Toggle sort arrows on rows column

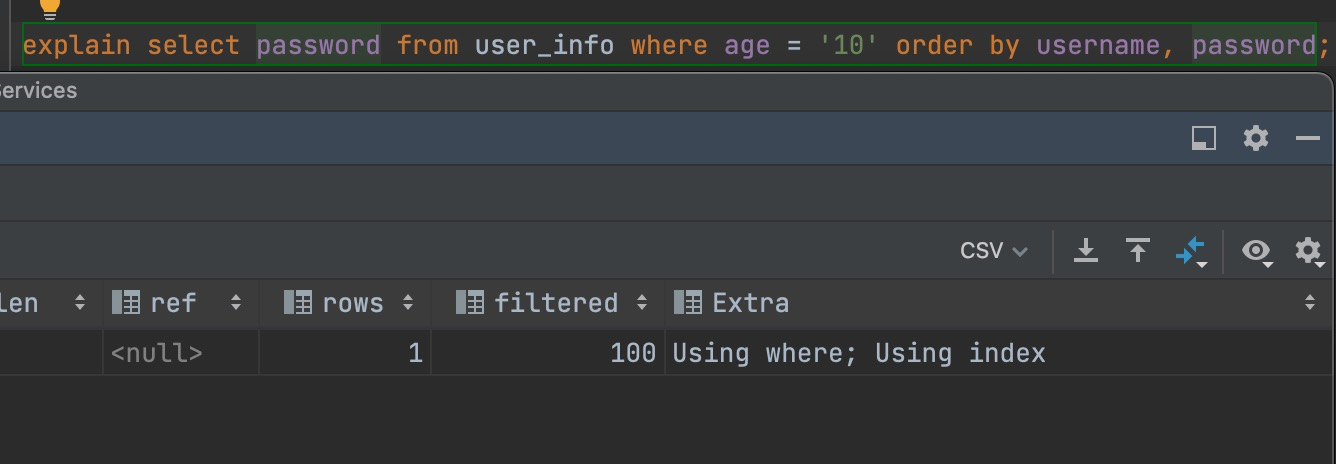[x=408, y=302]
